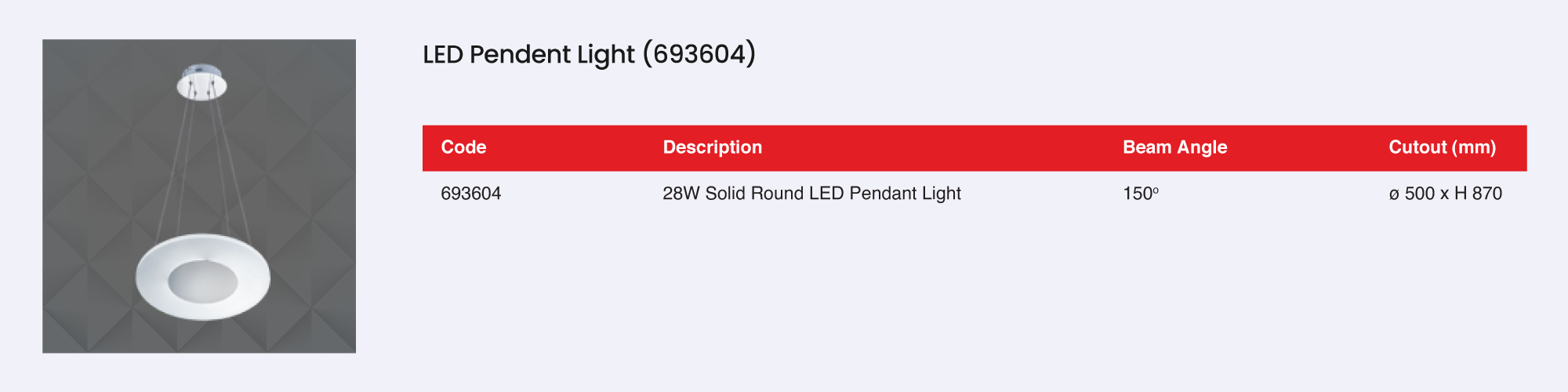Click "(693604)" in the page heading
Image resolution: width=1568 pixels, height=392 pixels.
pyautogui.click(x=699, y=54)
